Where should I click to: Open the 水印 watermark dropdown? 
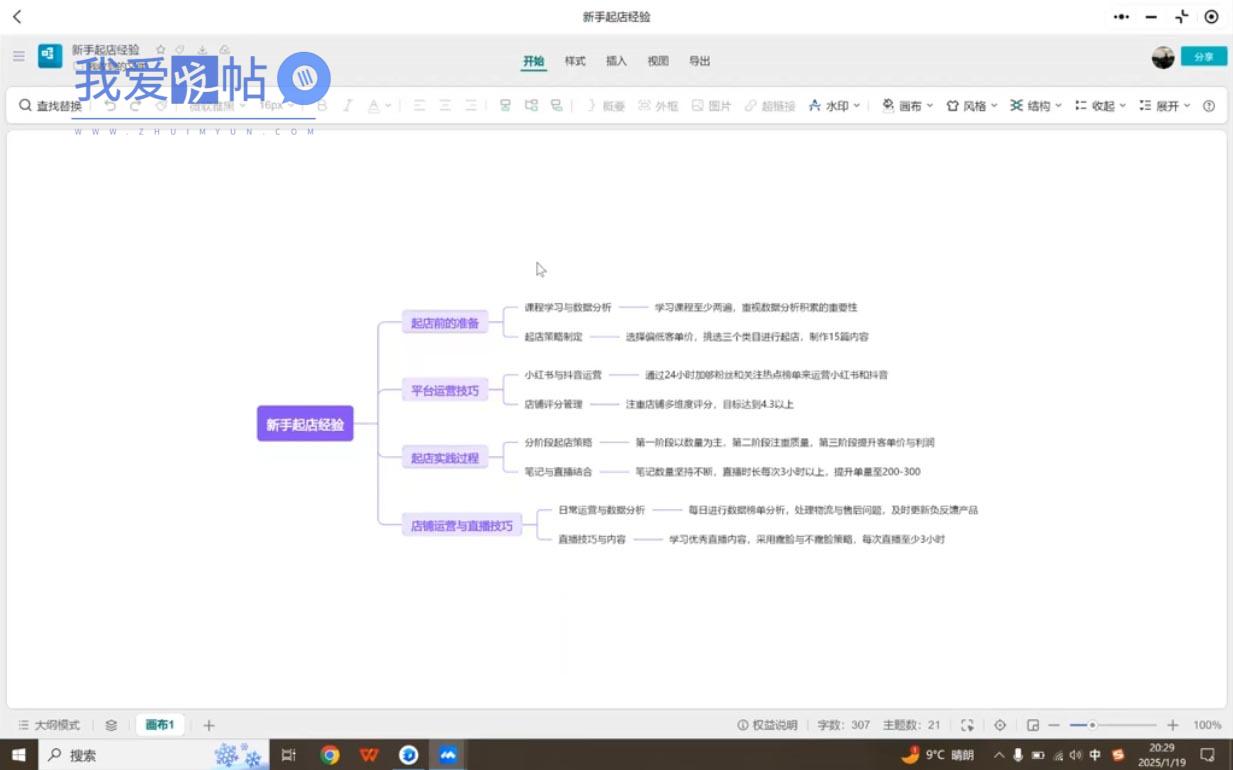(835, 106)
